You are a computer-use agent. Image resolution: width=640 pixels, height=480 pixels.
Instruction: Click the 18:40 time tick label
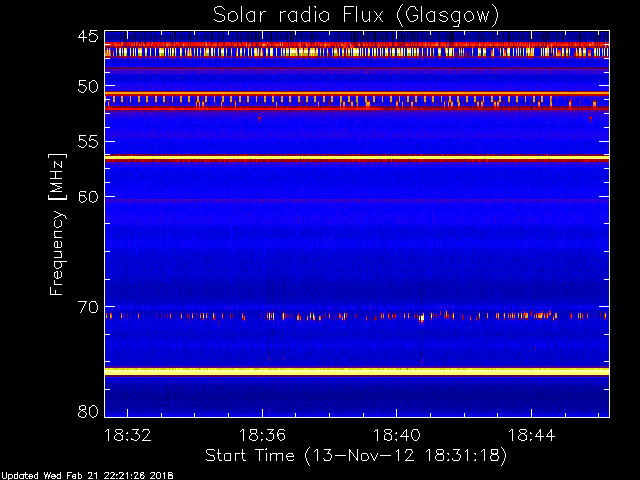point(397,435)
